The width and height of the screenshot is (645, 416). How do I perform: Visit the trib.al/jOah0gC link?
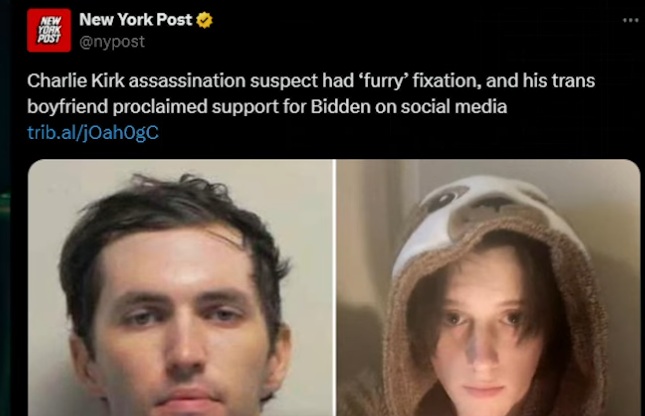(93, 132)
